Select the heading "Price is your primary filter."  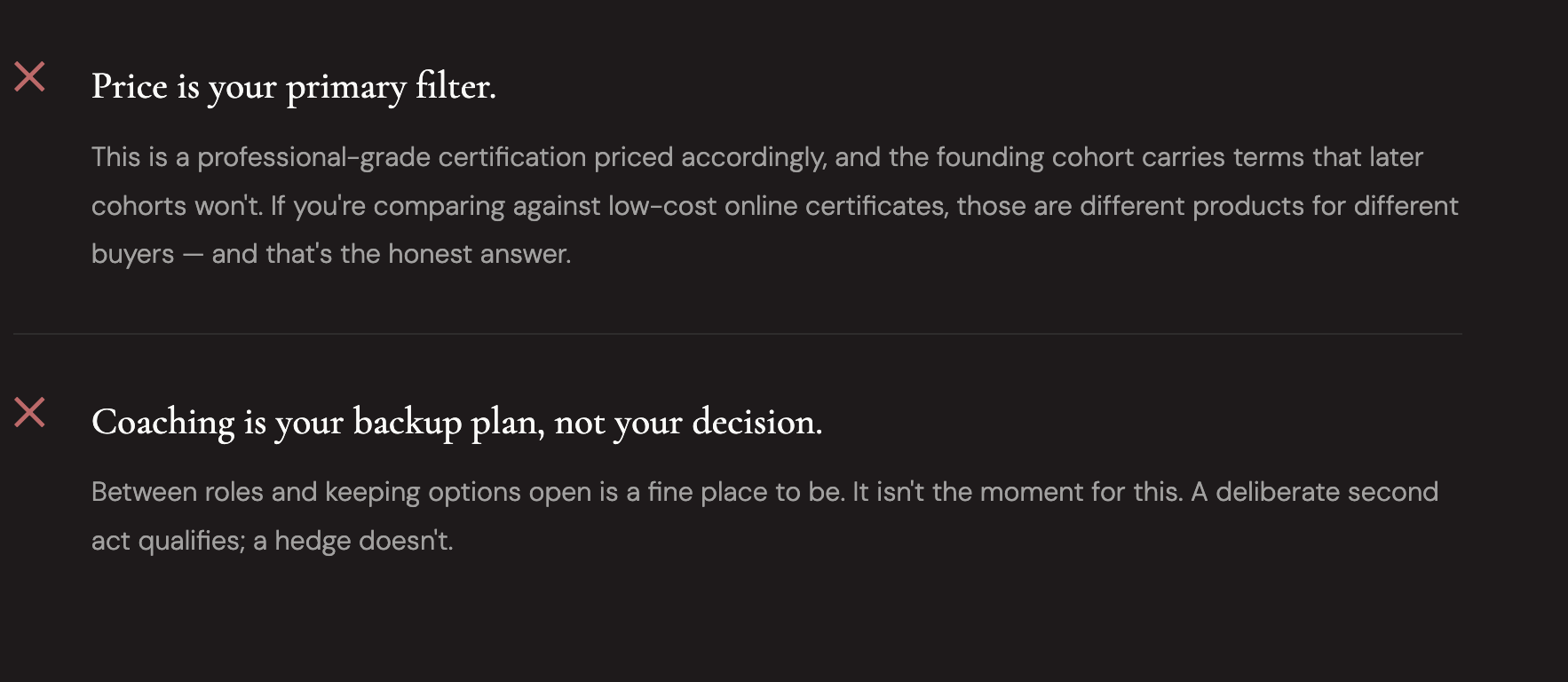pyautogui.click(x=294, y=87)
